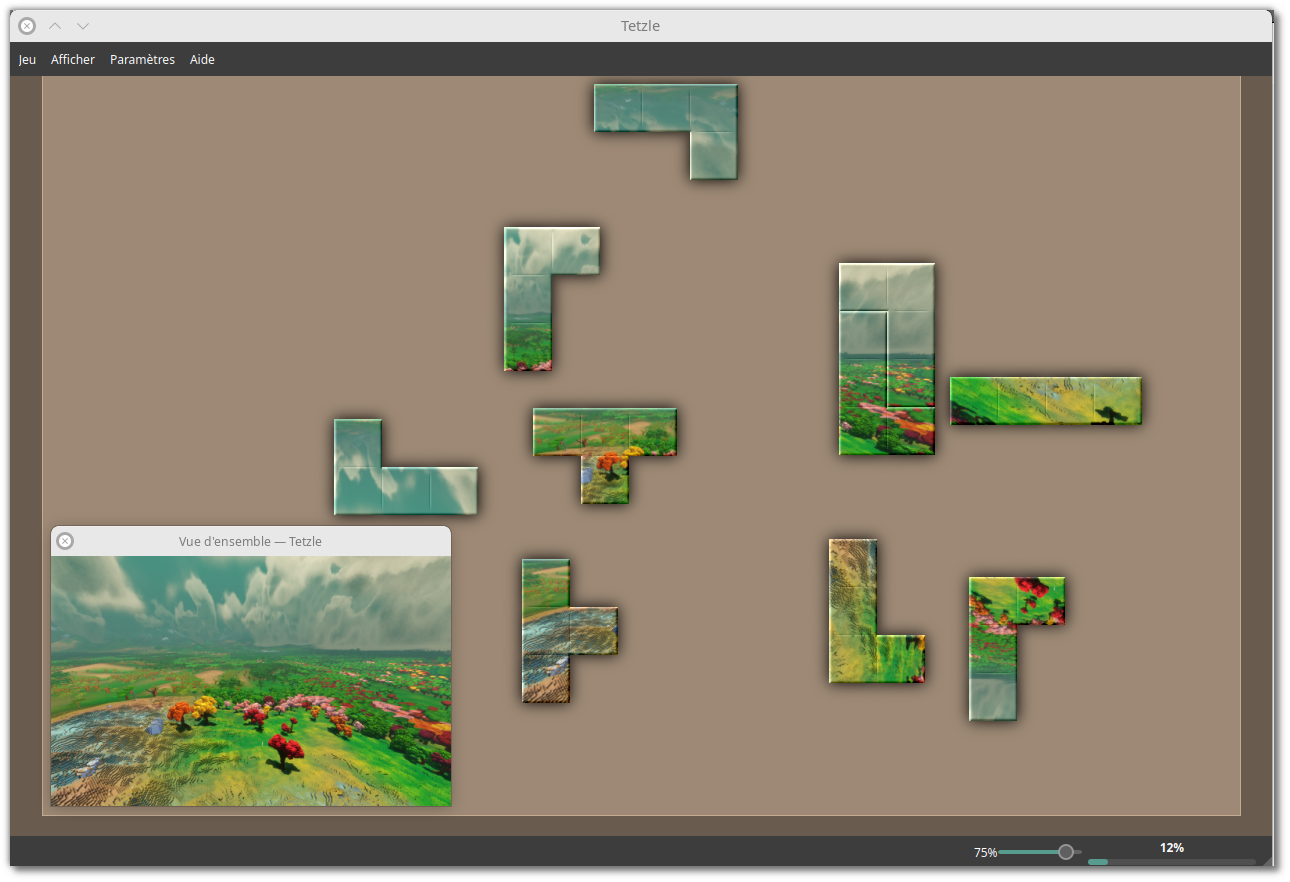Select the horizontal yellow-green grass bar piece
The width and height of the screenshot is (1290, 882).
pyautogui.click(x=1045, y=401)
